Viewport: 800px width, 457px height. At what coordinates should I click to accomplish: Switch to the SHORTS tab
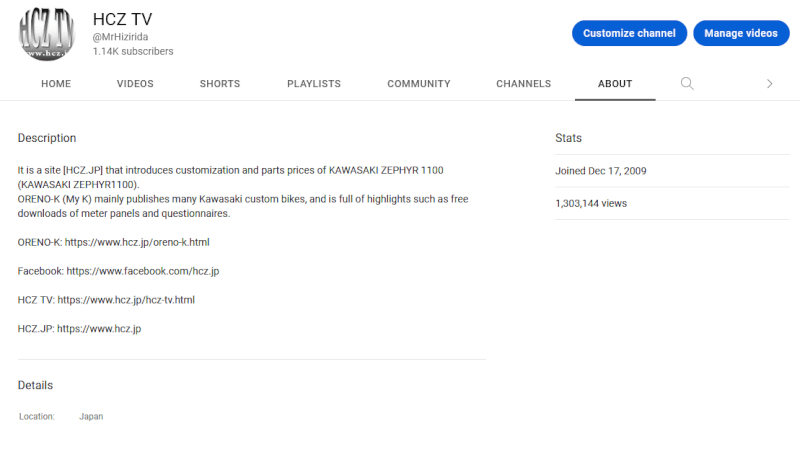pos(220,84)
